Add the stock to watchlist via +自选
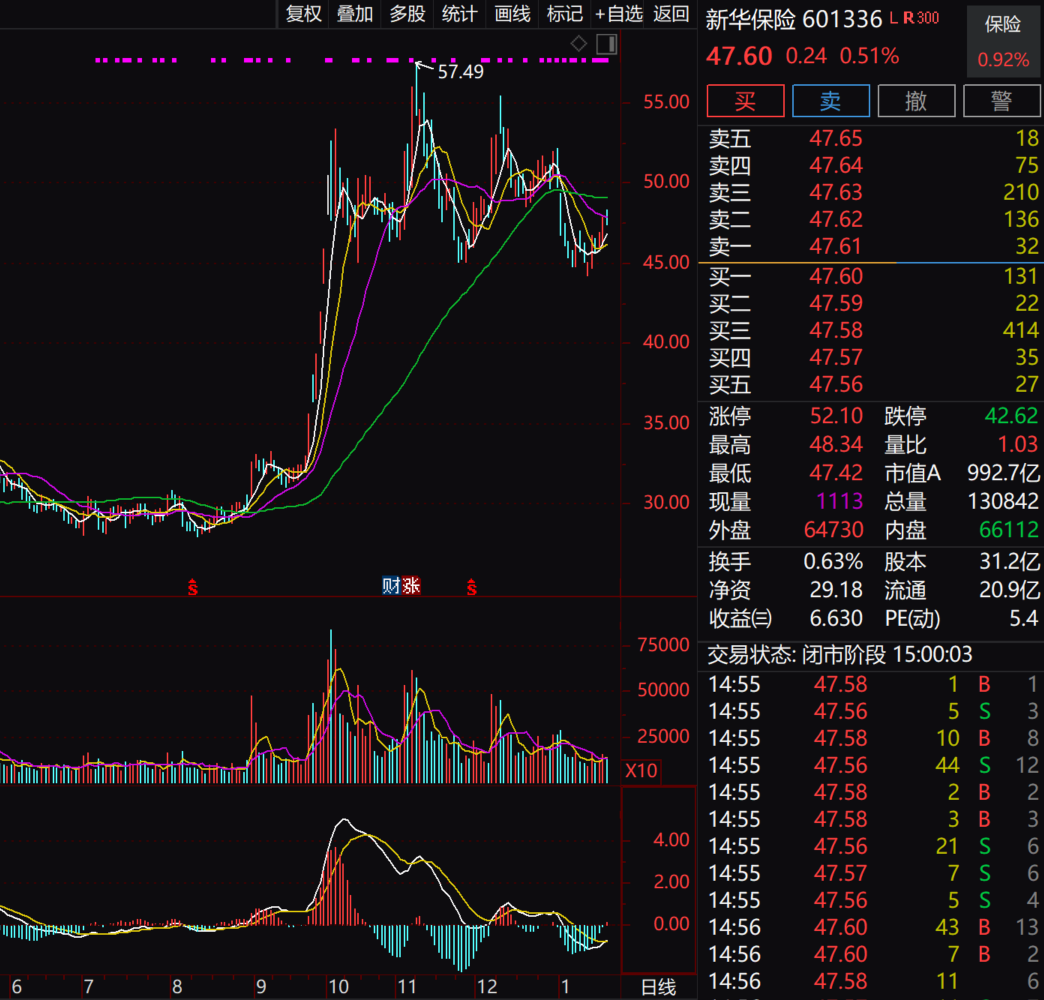Image resolution: width=1044 pixels, height=1000 pixels. pos(621,15)
